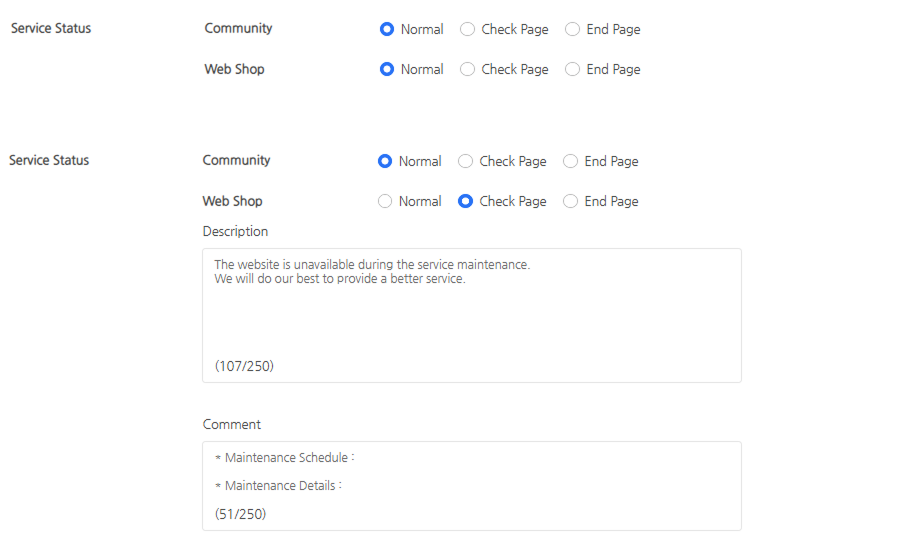The image size is (898, 546).
Task: Click selected Check Page radio for lower Web Shop
Action: click(465, 201)
